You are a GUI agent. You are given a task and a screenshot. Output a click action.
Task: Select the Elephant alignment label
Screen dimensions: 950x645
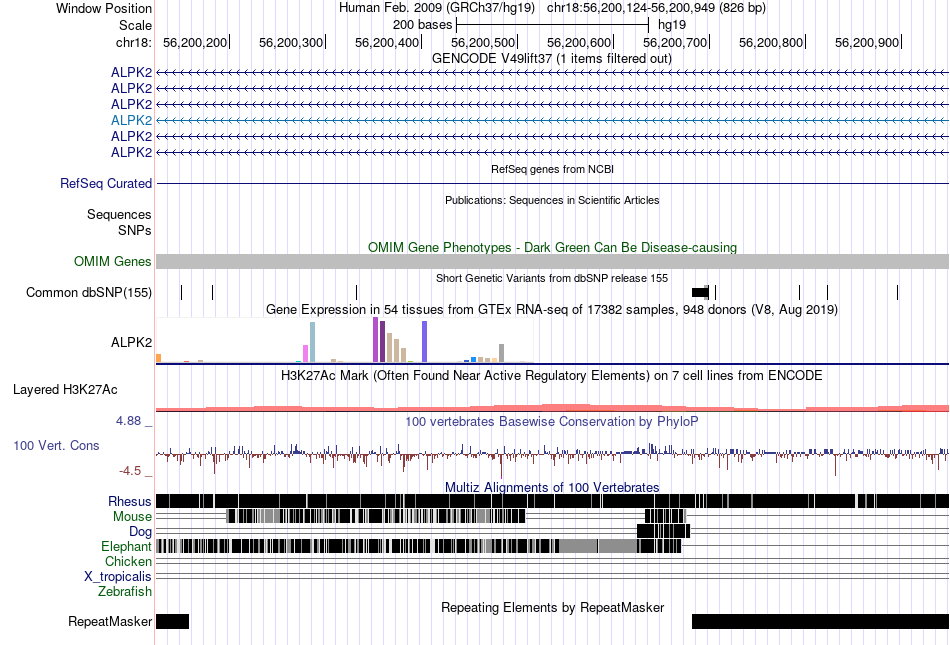pyautogui.click(x=126, y=546)
